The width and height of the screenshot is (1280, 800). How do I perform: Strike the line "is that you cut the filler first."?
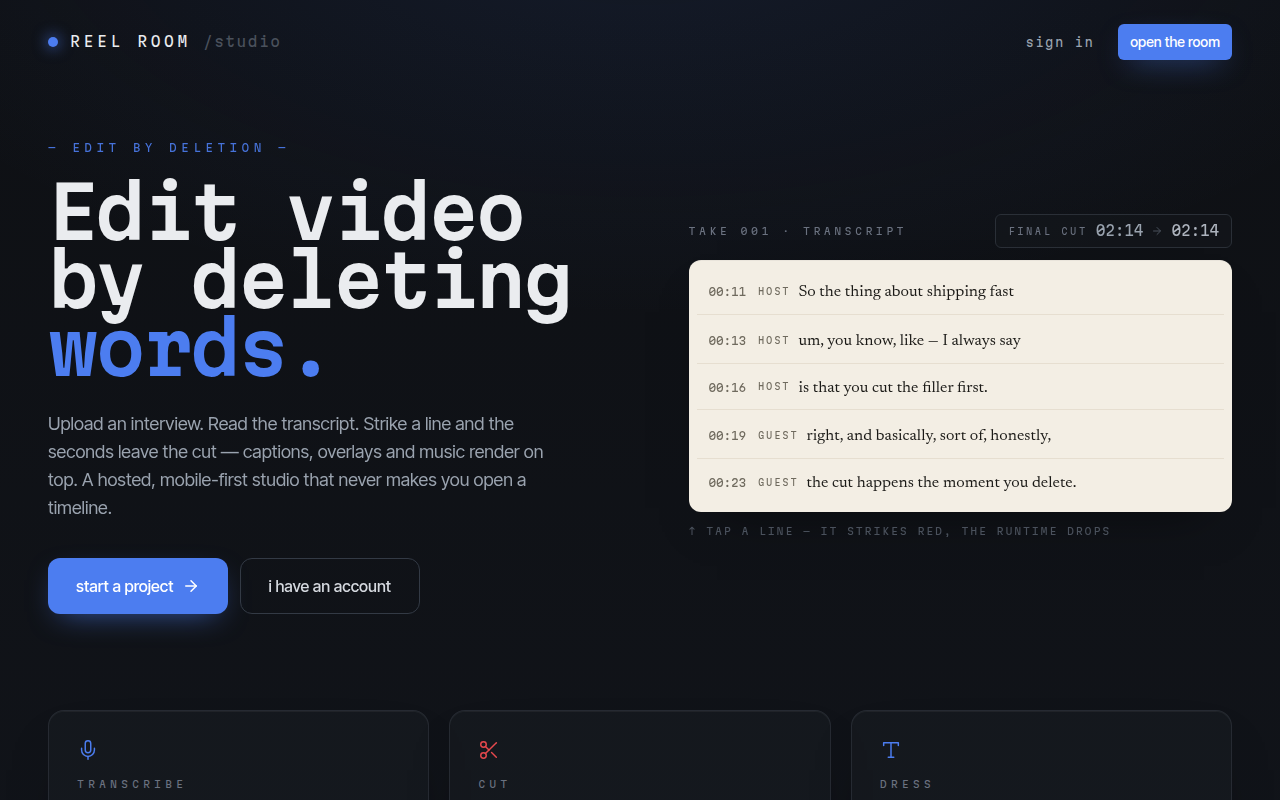(x=960, y=387)
